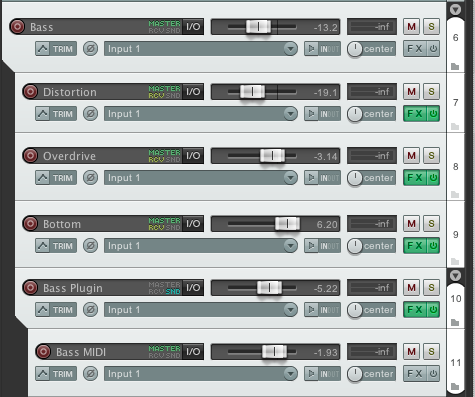
Task: Mute the Bass track
Action: [411, 27]
